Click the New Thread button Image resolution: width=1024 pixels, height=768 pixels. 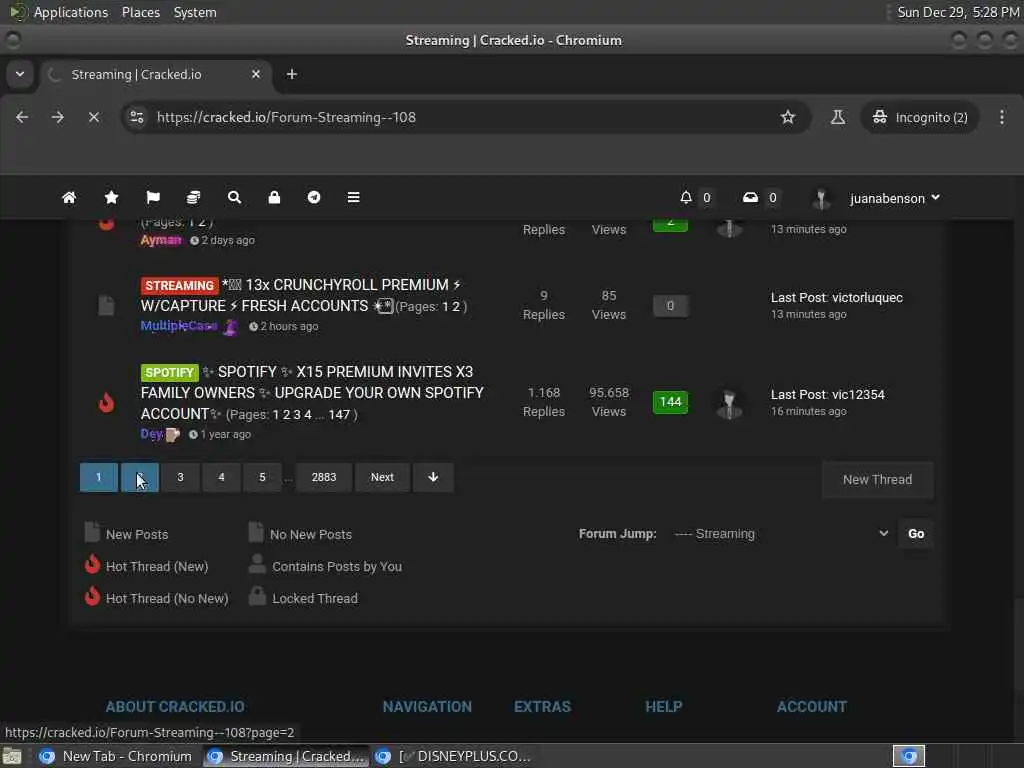click(x=877, y=479)
